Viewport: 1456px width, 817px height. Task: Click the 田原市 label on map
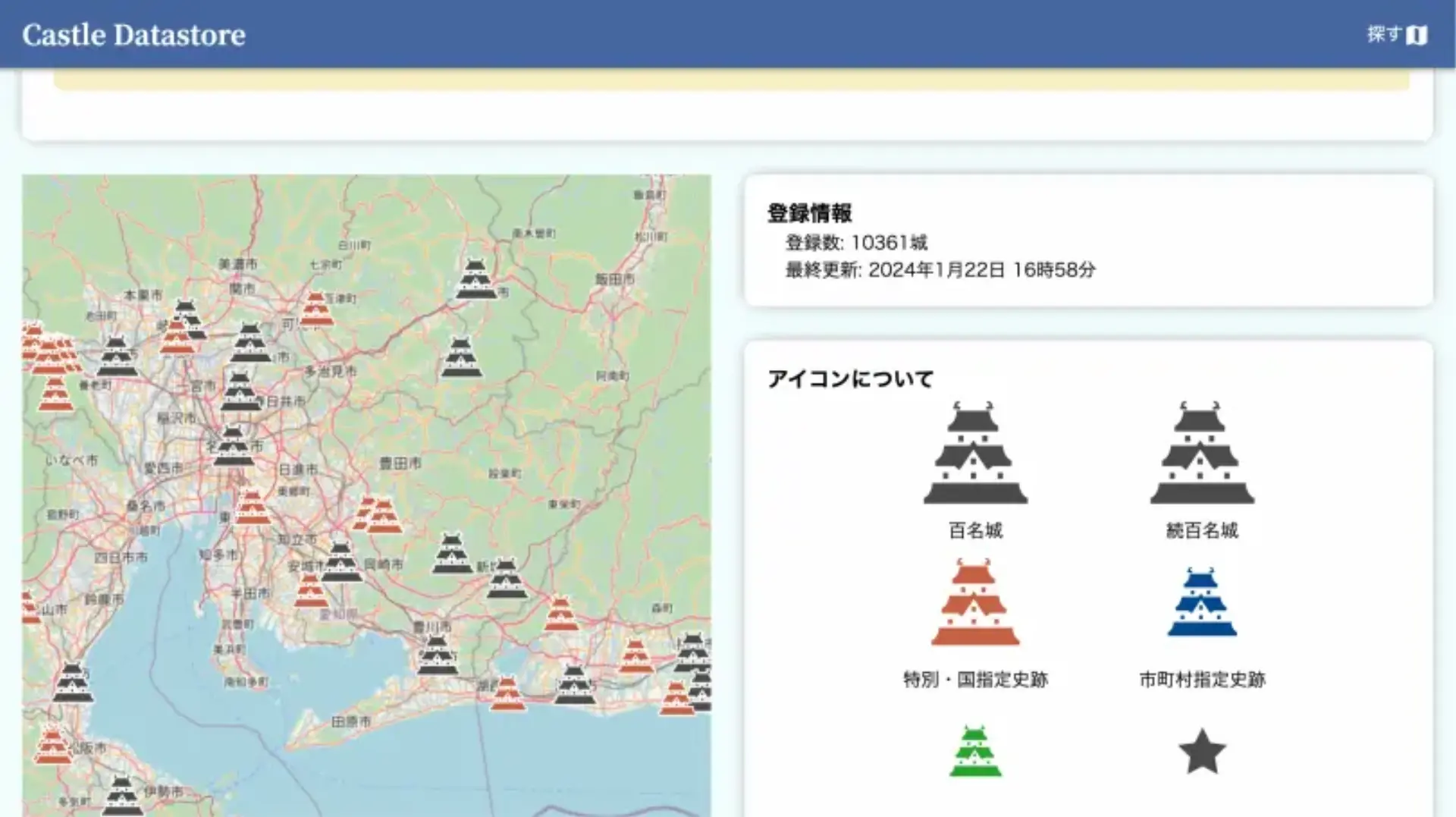[x=351, y=721]
